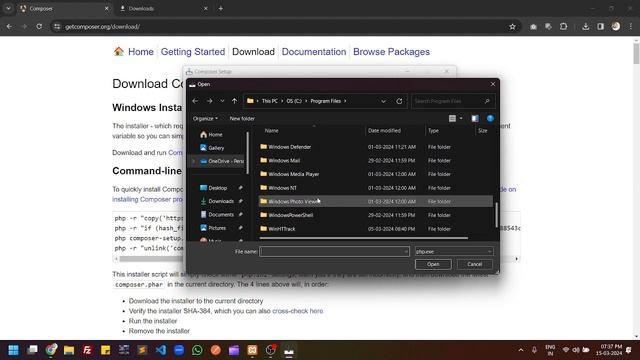Select the WinHTTrack folder

pyautogui.click(x=376, y=229)
